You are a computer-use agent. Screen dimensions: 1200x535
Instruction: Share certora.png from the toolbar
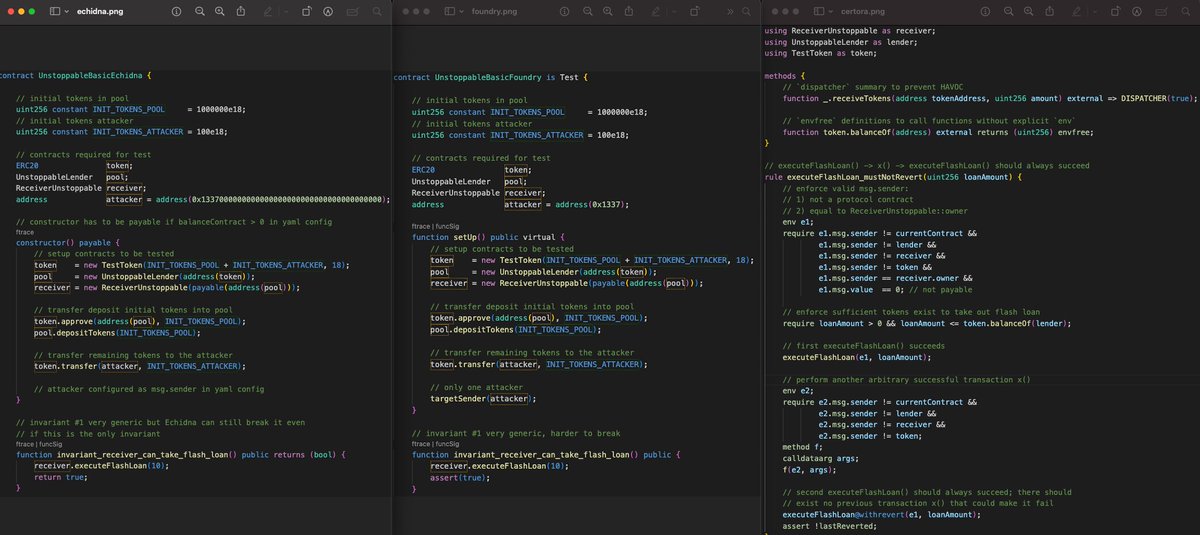1050,12
